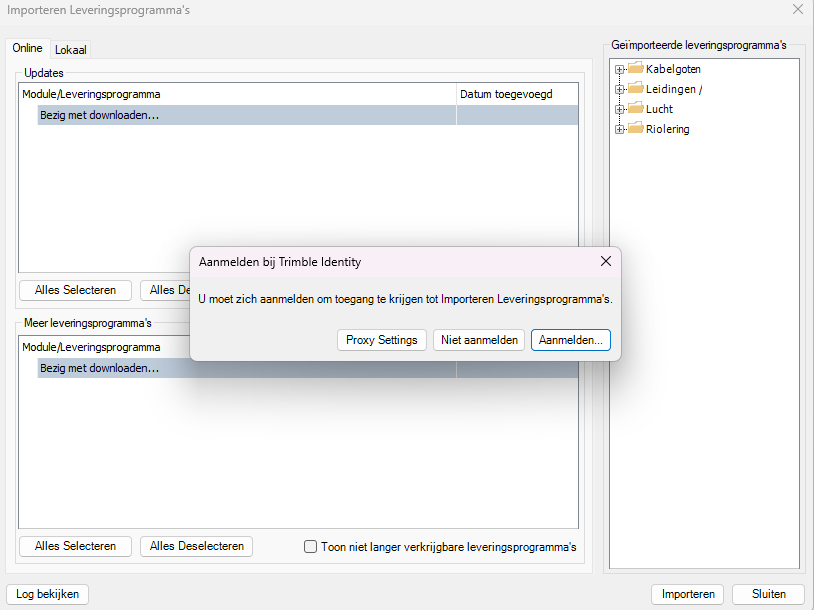Click partially hidden Alles Deselecteren under Updates
Image resolution: width=814 pixels, height=610 pixels.
pos(166,290)
